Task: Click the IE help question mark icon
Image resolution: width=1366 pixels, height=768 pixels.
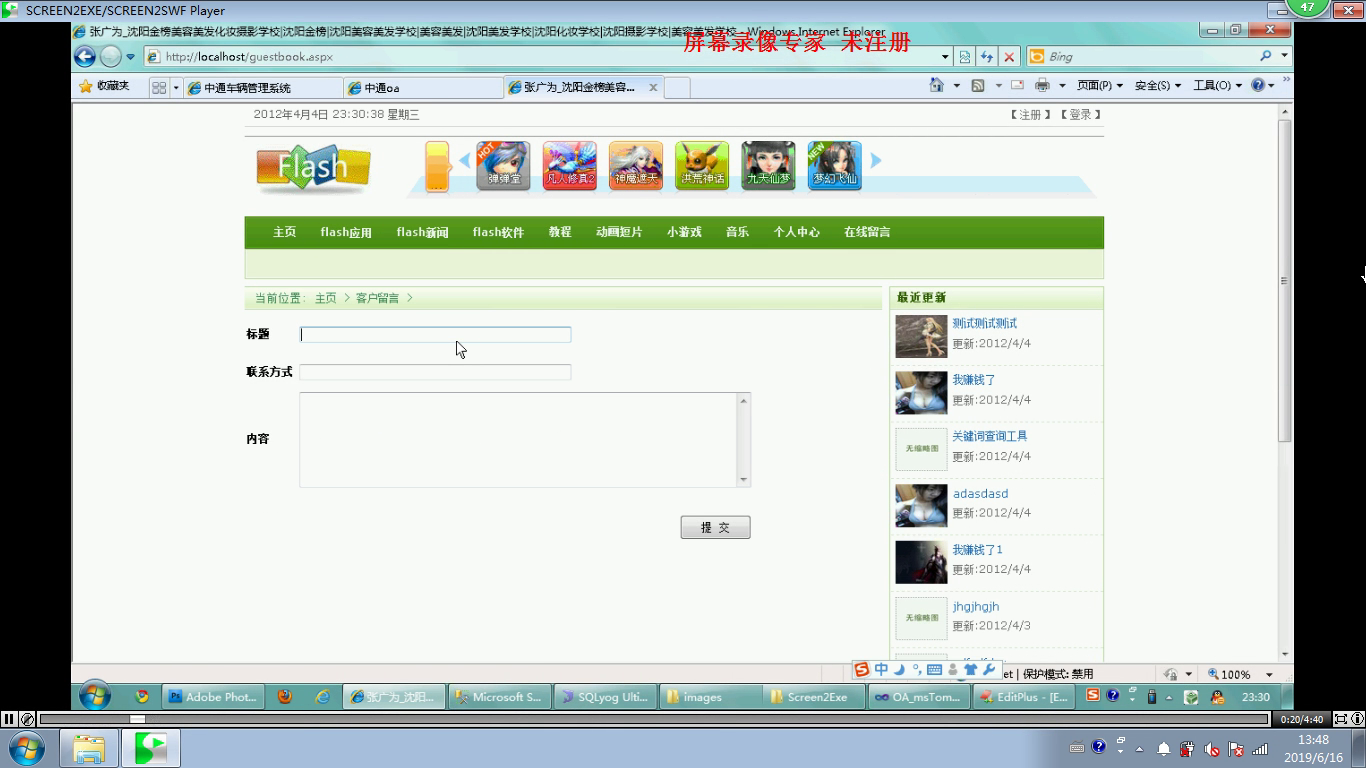Action: click(x=1258, y=85)
